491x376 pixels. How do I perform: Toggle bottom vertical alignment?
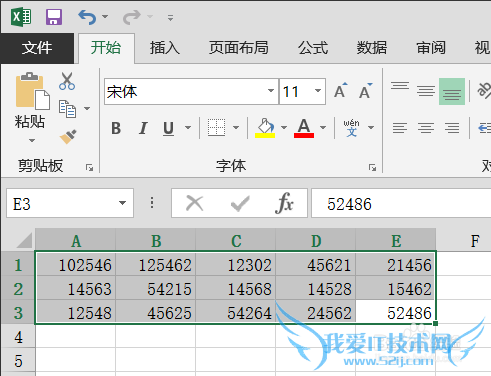click(452, 92)
